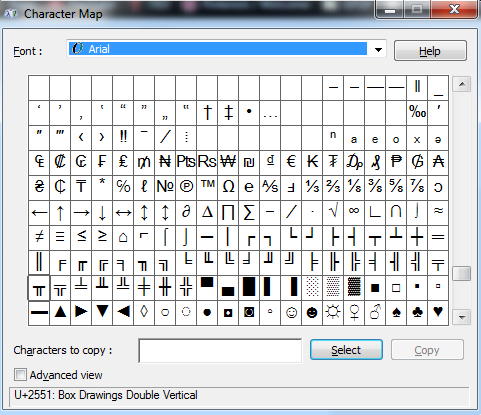
Task: Pick the trademark ™ symbol
Action: 207,187
